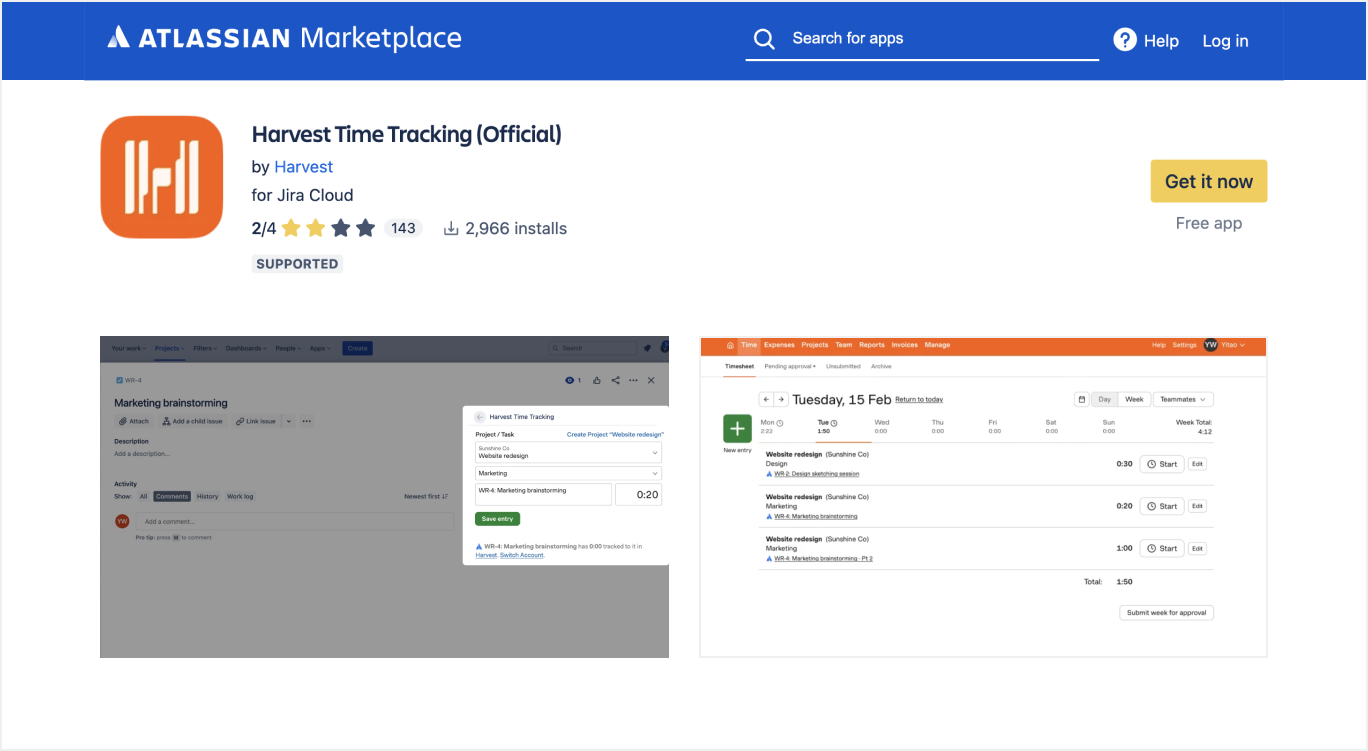This screenshot has height=751, width=1368.
Task: Click the magnifying glass search icon
Action: pos(764,39)
